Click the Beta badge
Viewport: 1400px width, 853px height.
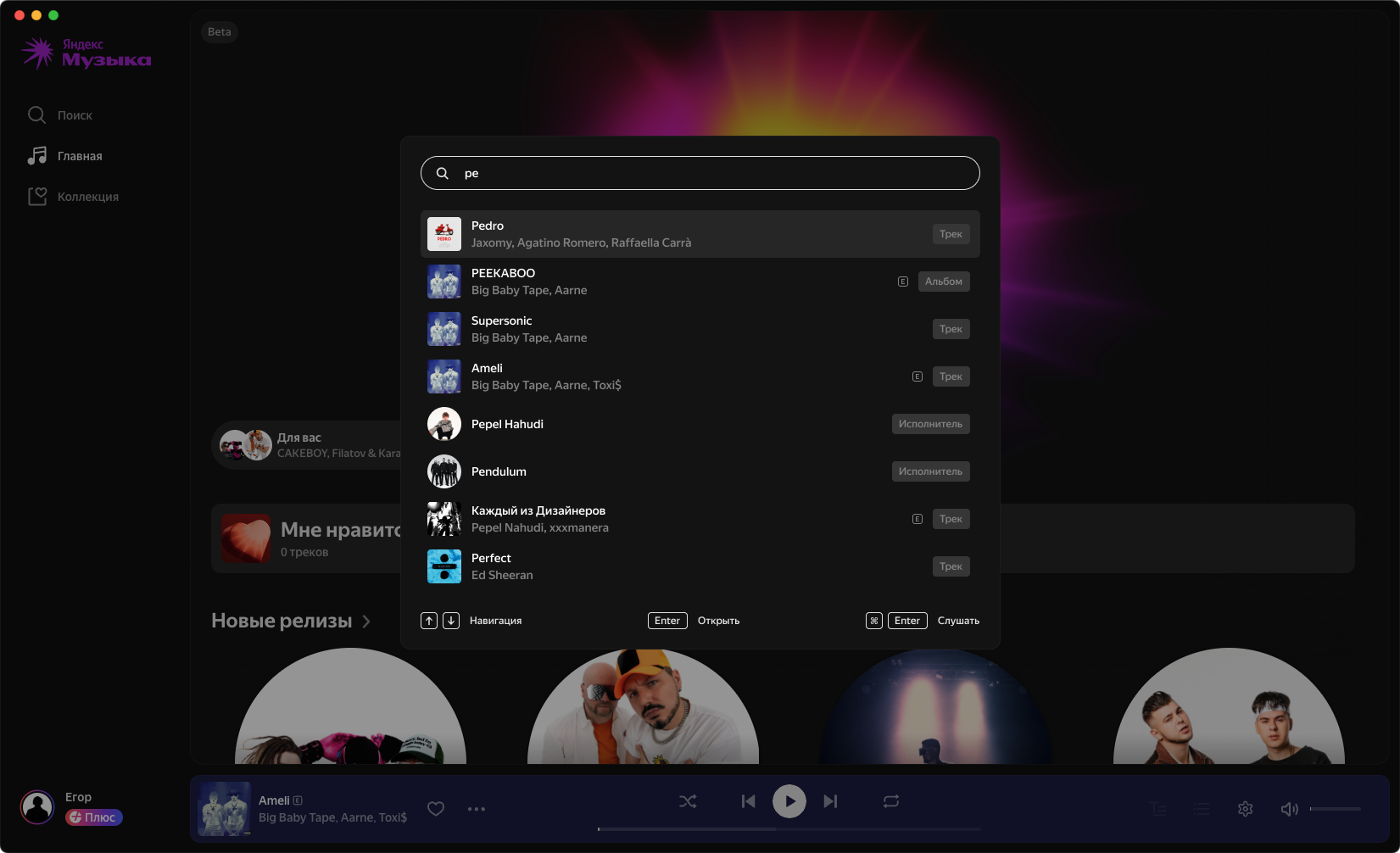point(220,31)
